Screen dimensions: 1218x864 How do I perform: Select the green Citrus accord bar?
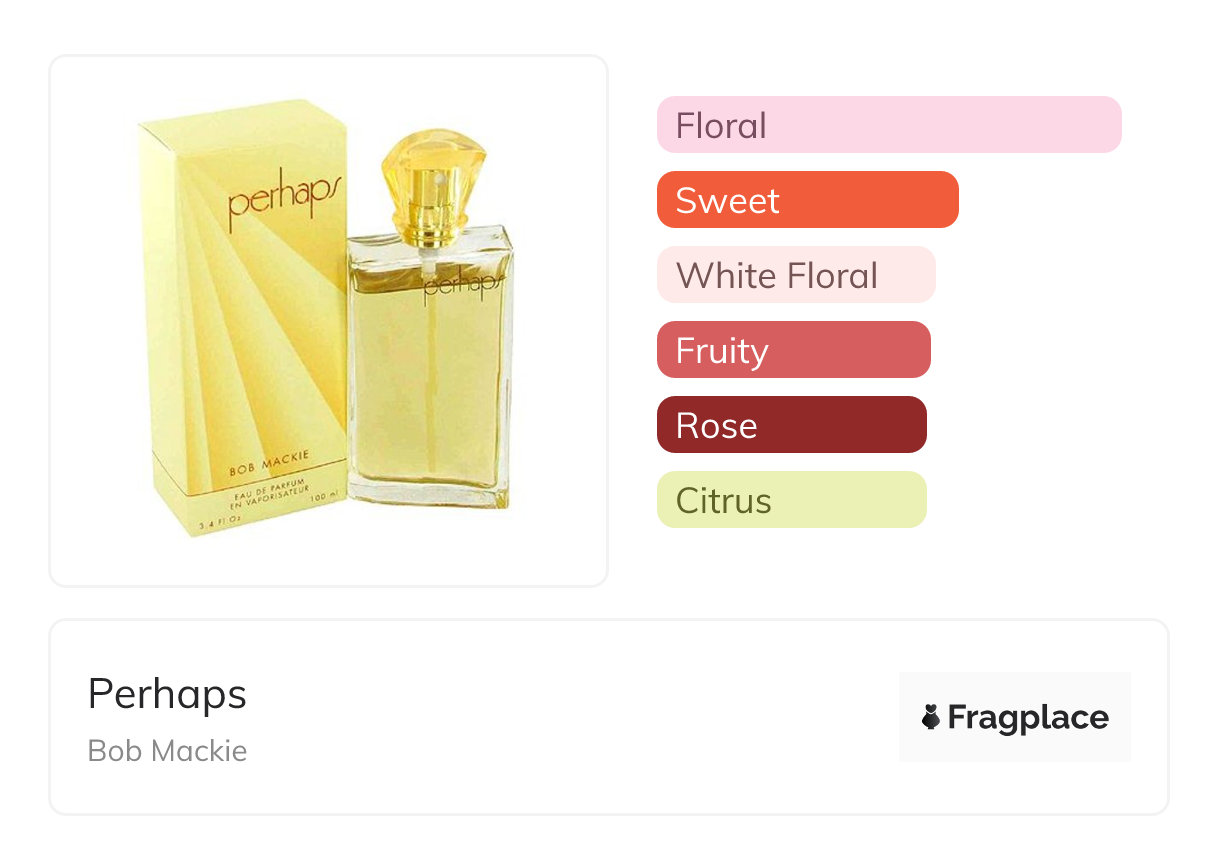[791, 500]
